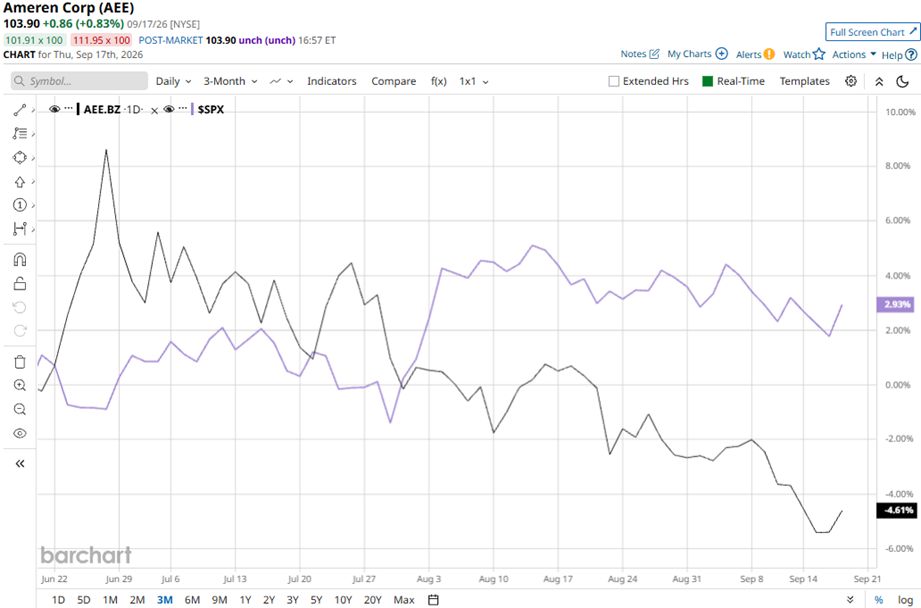Open the Daily frequency dropdown

pyautogui.click(x=173, y=82)
